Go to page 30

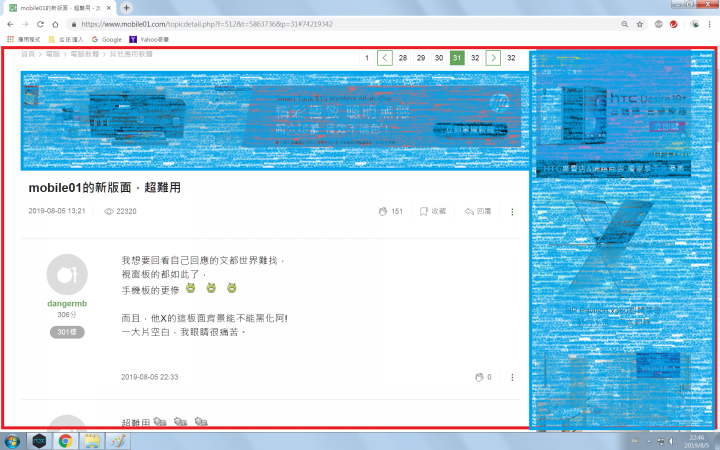click(439, 58)
